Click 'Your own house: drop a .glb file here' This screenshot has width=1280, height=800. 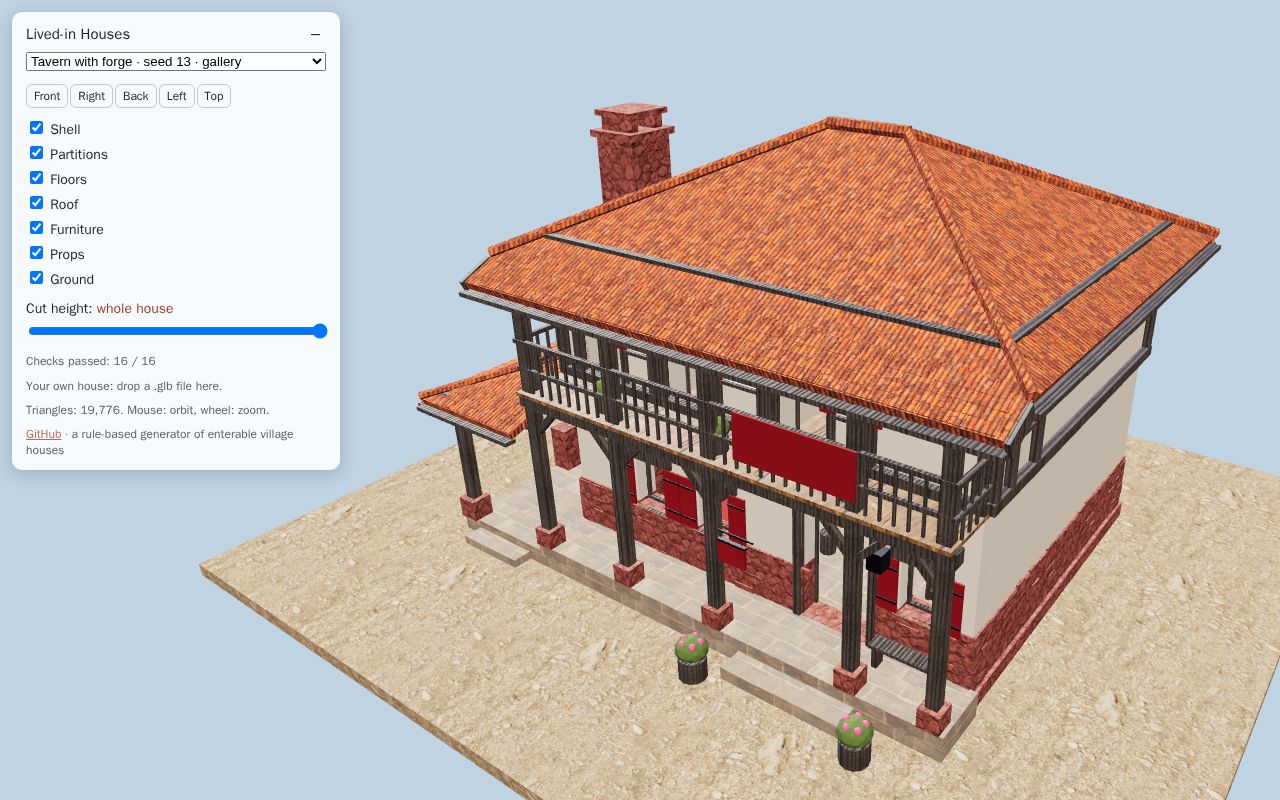(x=124, y=386)
